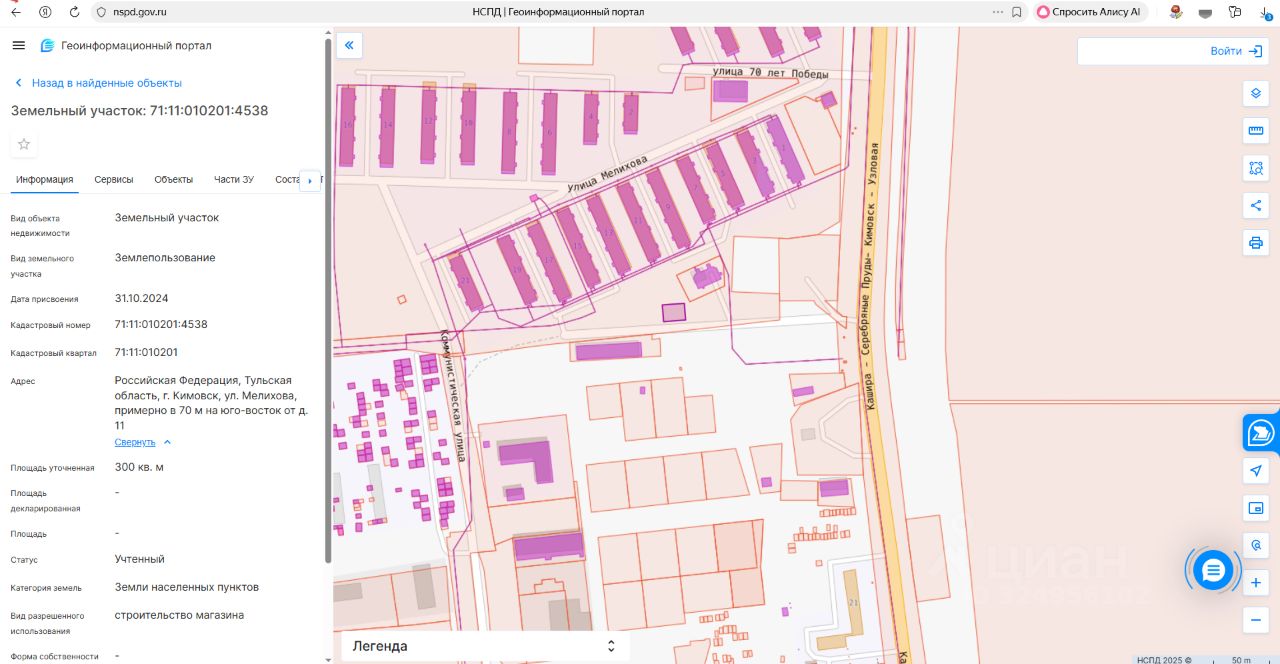
Task: Open the chat support bubble
Action: (1213, 570)
